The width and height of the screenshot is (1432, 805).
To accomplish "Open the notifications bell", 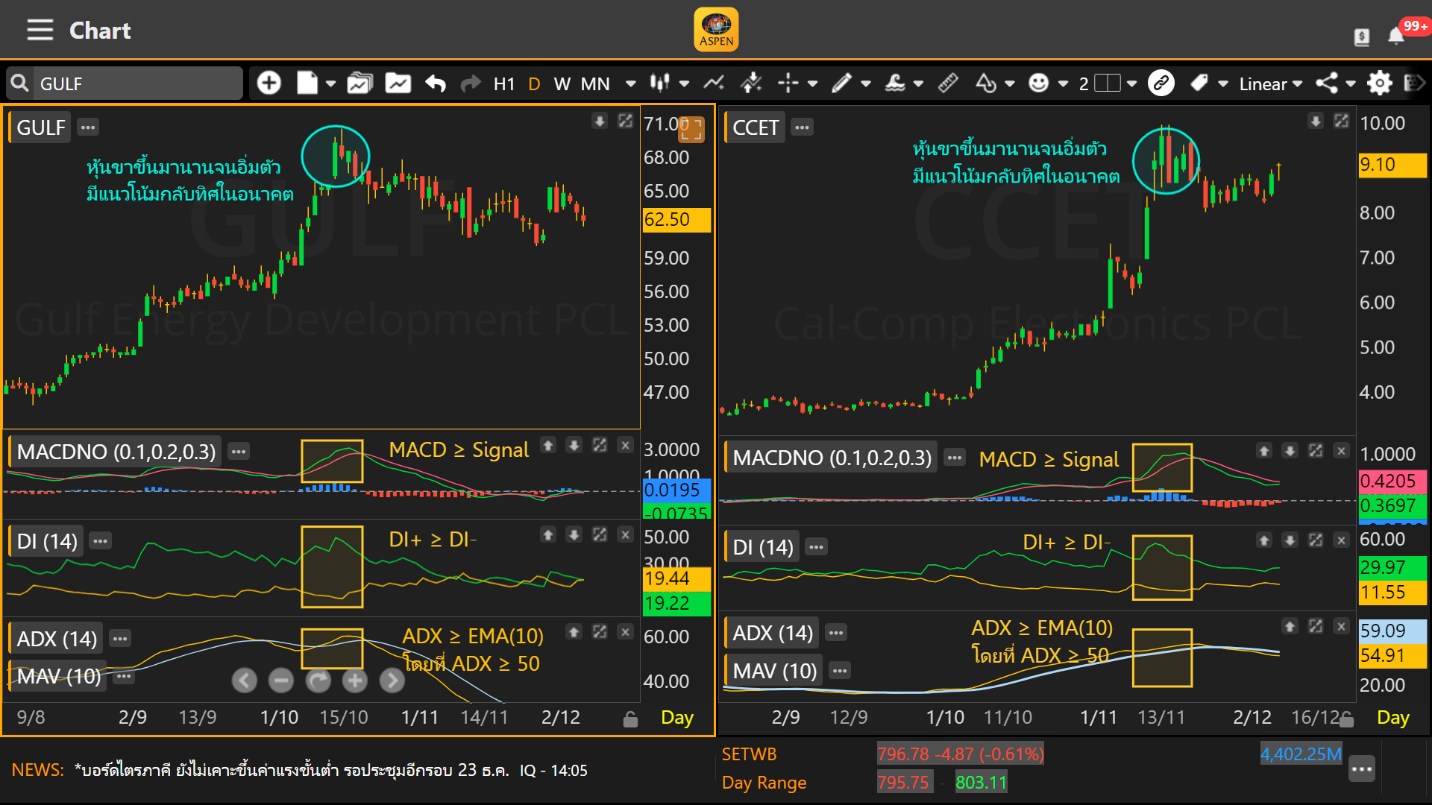I will (1396, 36).
